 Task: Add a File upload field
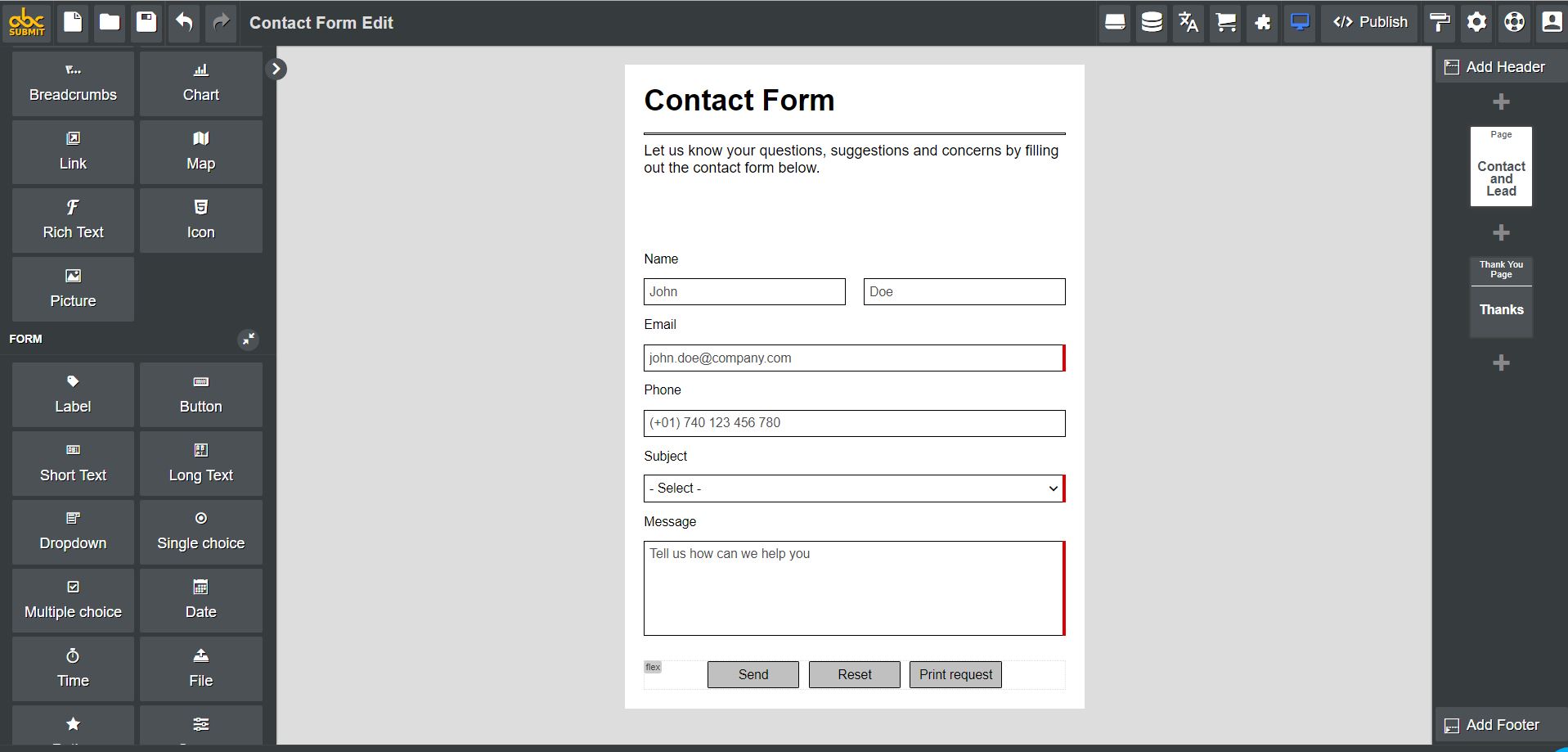[201, 669]
